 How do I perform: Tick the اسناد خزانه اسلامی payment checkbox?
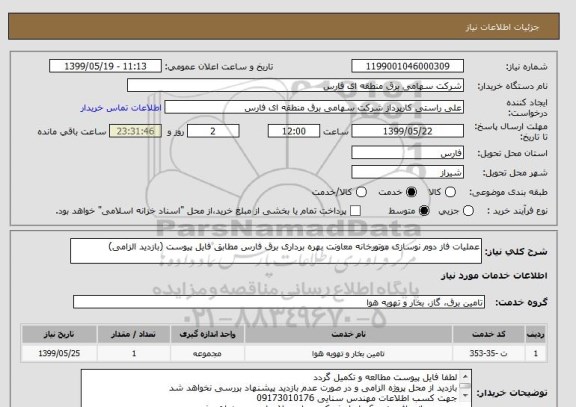pos(355,211)
